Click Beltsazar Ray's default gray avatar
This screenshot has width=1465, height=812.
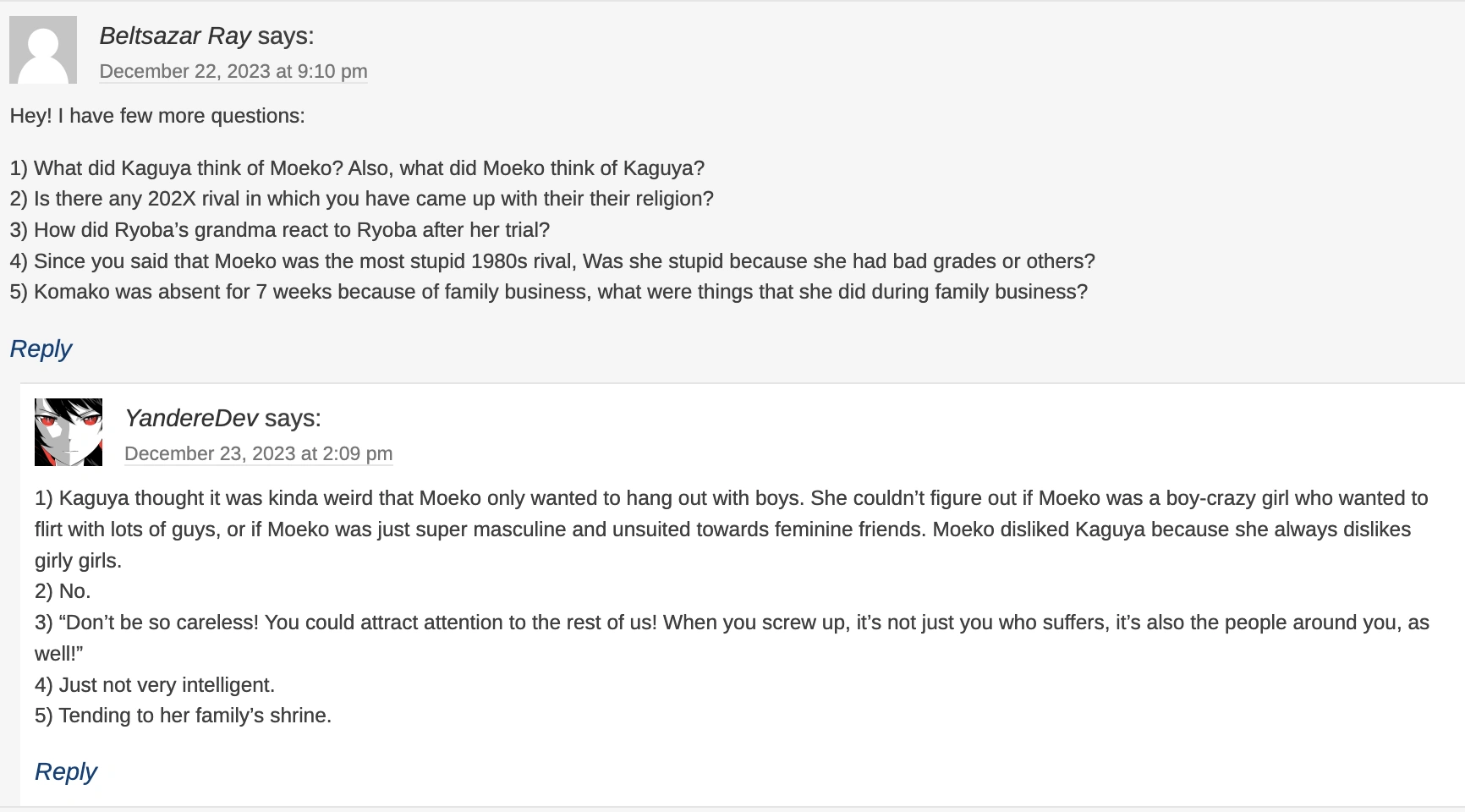[43, 50]
